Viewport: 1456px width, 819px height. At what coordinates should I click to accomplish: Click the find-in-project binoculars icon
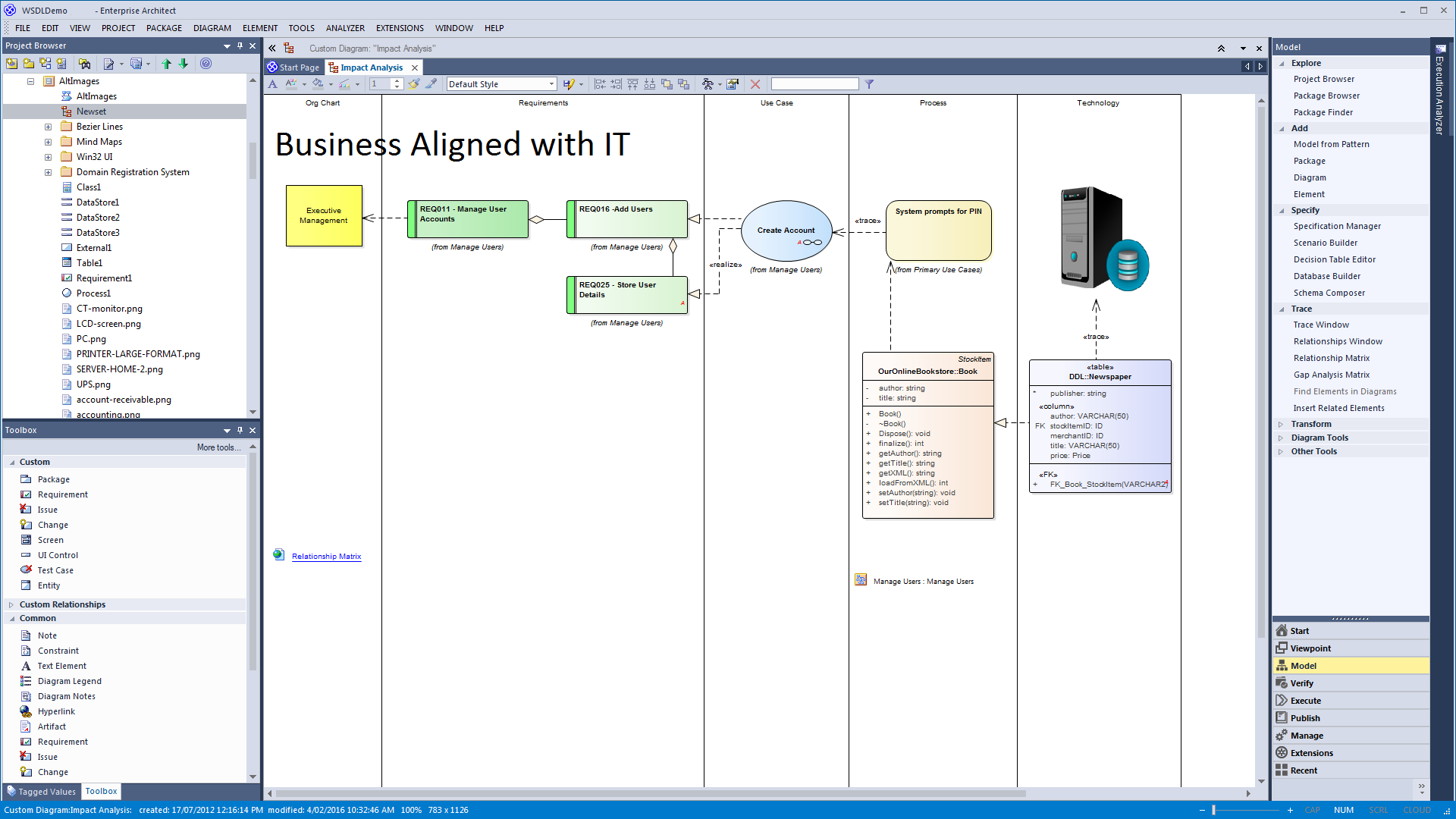pyautogui.click(x=84, y=64)
